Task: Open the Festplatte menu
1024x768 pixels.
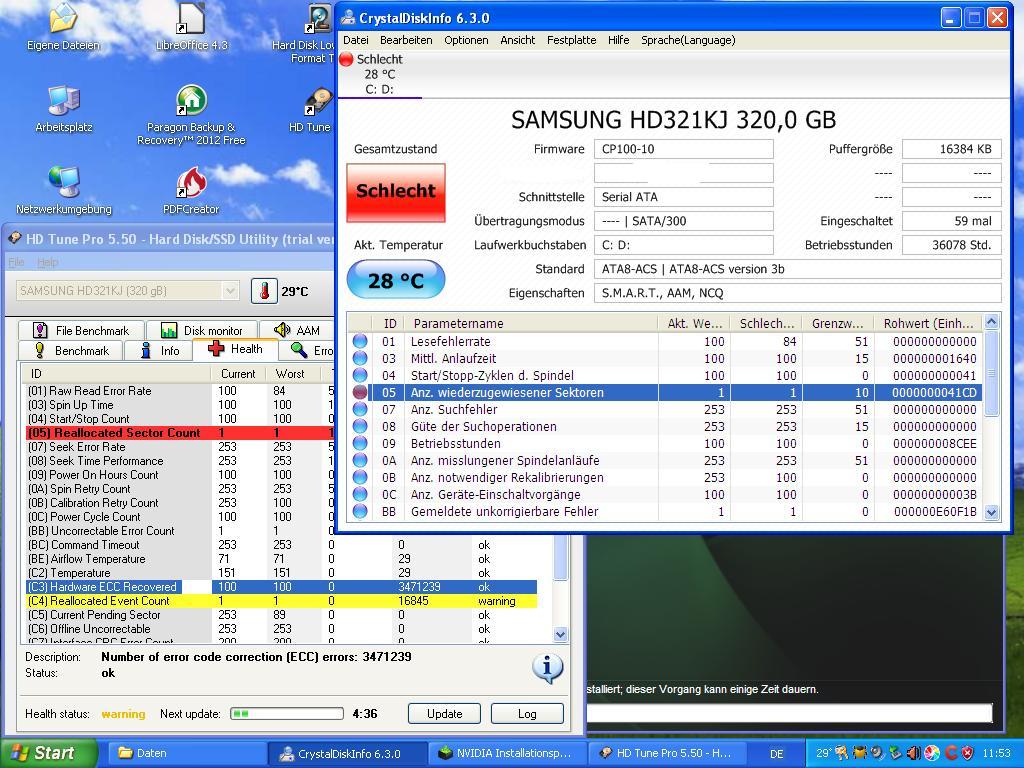Action: (571, 40)
